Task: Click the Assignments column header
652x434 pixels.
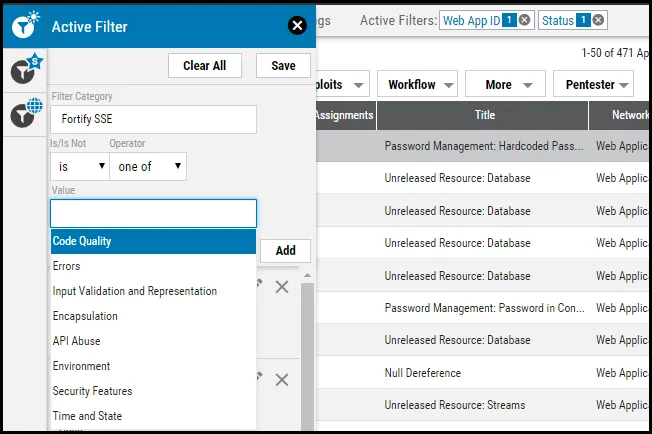Action: point(346,115)
